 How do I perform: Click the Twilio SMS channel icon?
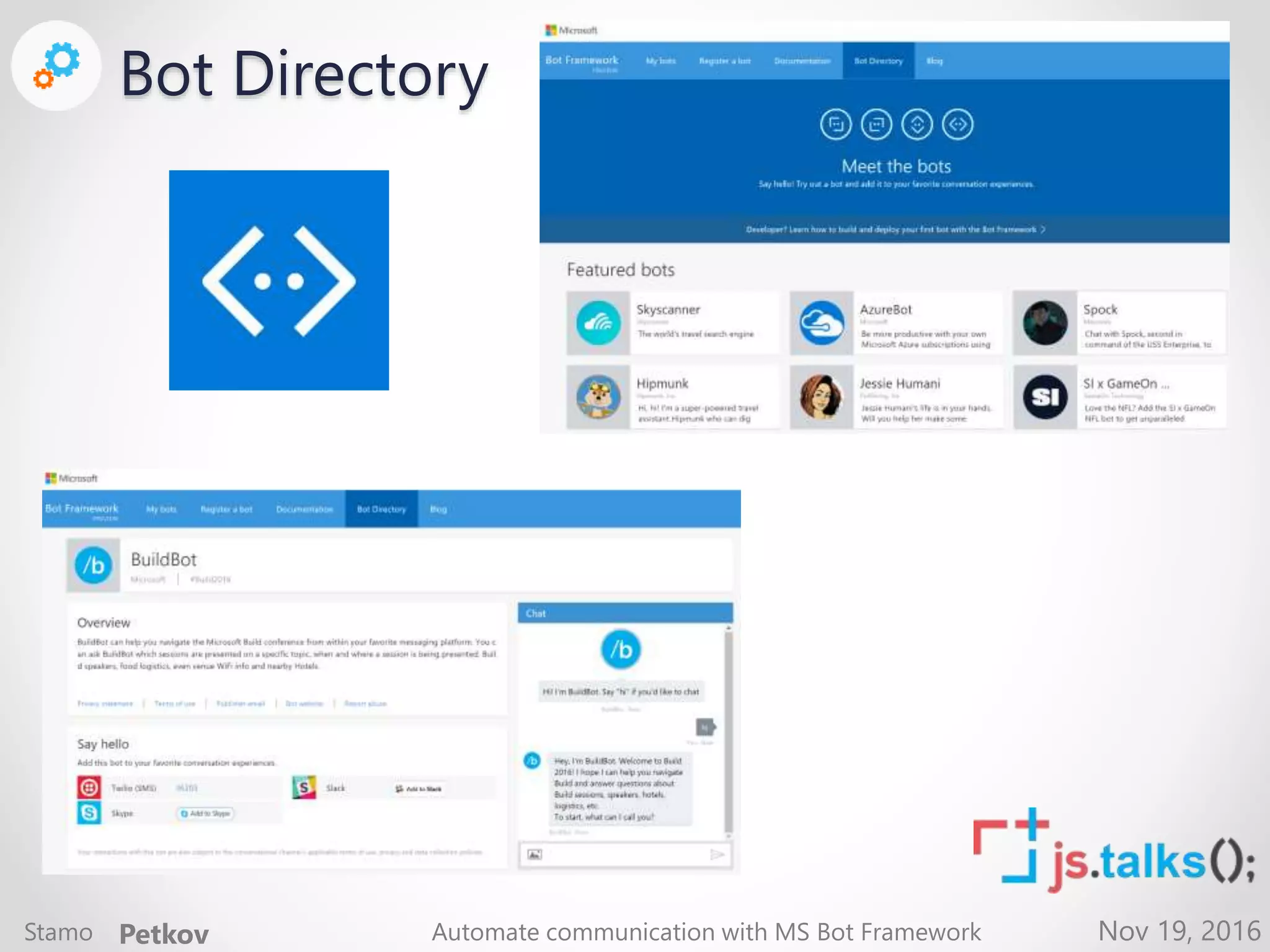point(89,787)
